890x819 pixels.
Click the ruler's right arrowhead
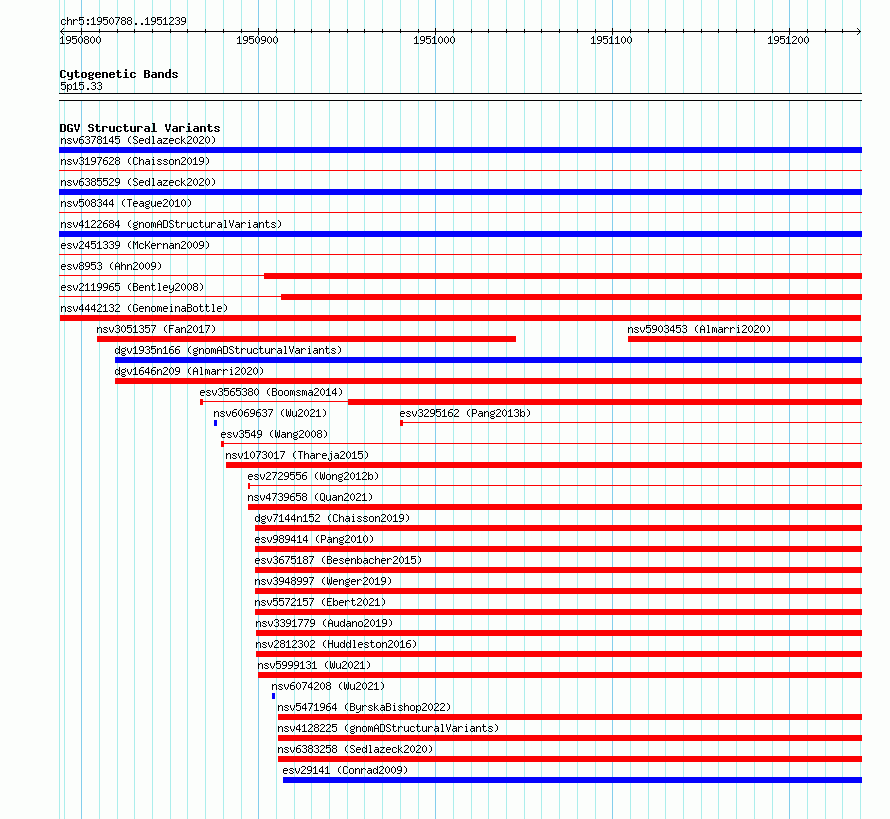tap(859, 31)
